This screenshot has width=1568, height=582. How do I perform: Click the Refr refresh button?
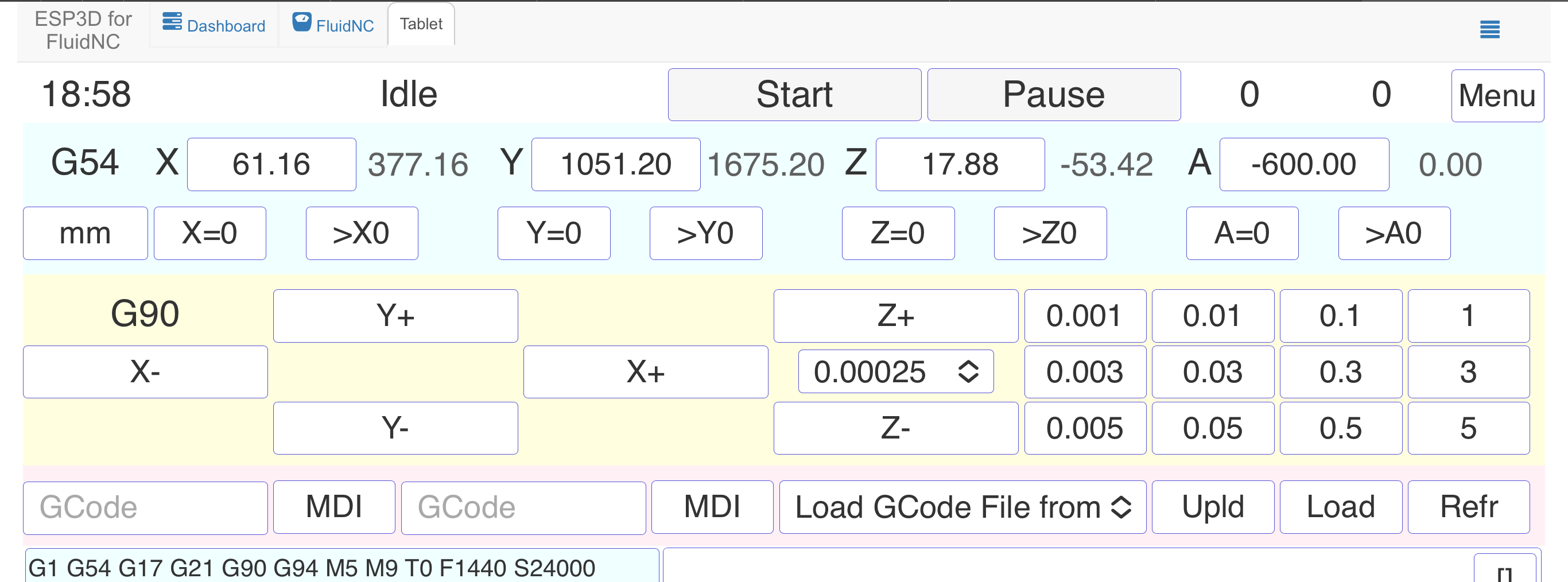tap(1468, 507)
